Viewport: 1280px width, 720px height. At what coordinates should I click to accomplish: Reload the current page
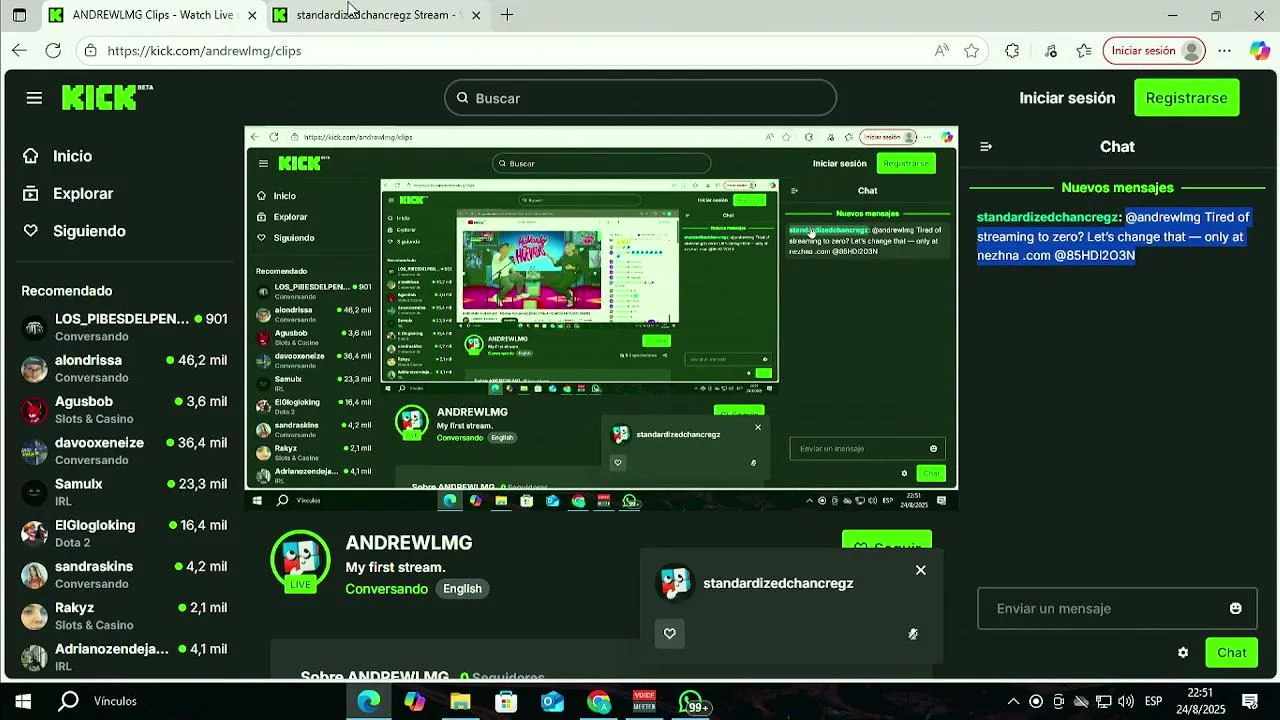pos(53,50)
